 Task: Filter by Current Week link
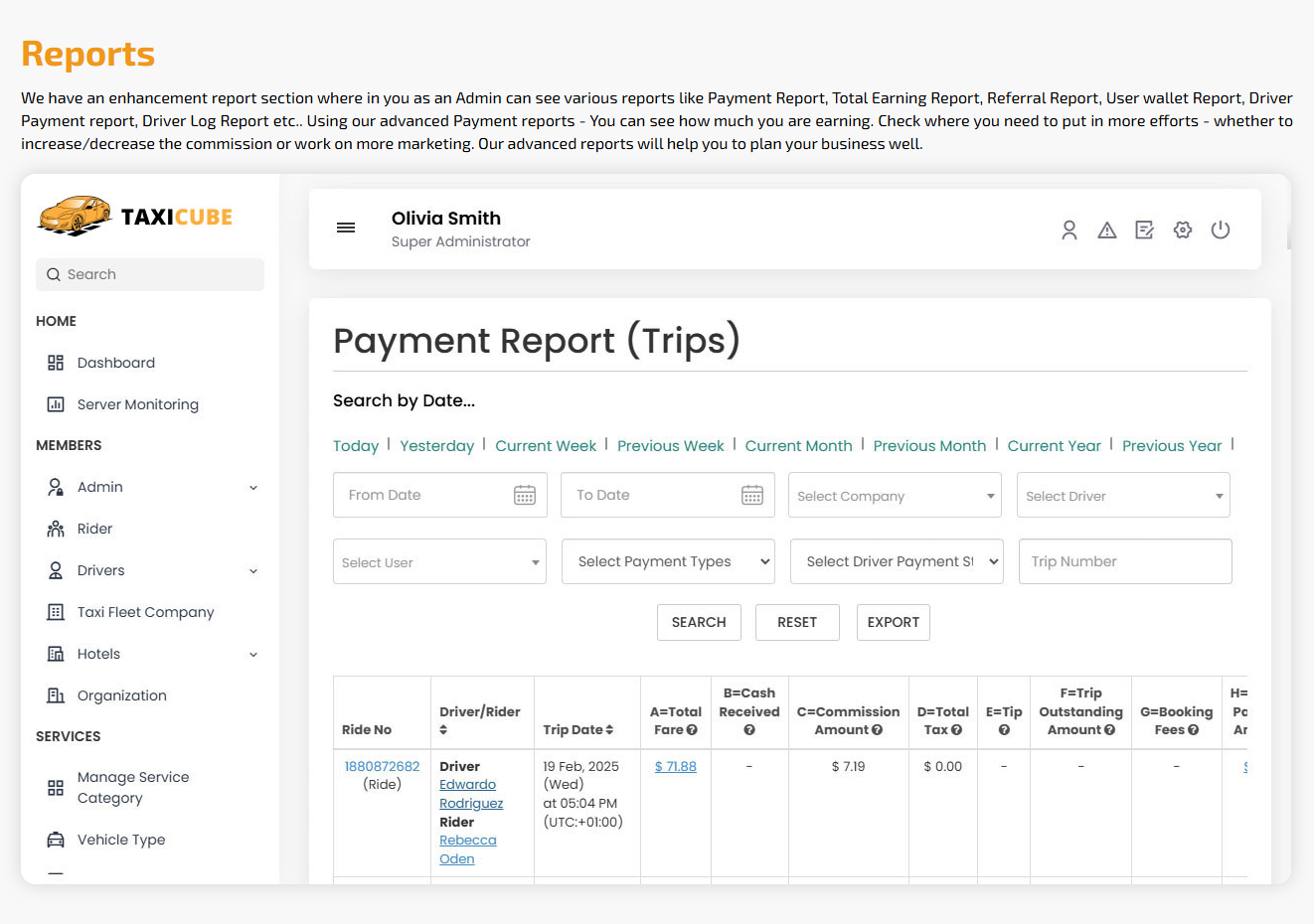[546, 446]
